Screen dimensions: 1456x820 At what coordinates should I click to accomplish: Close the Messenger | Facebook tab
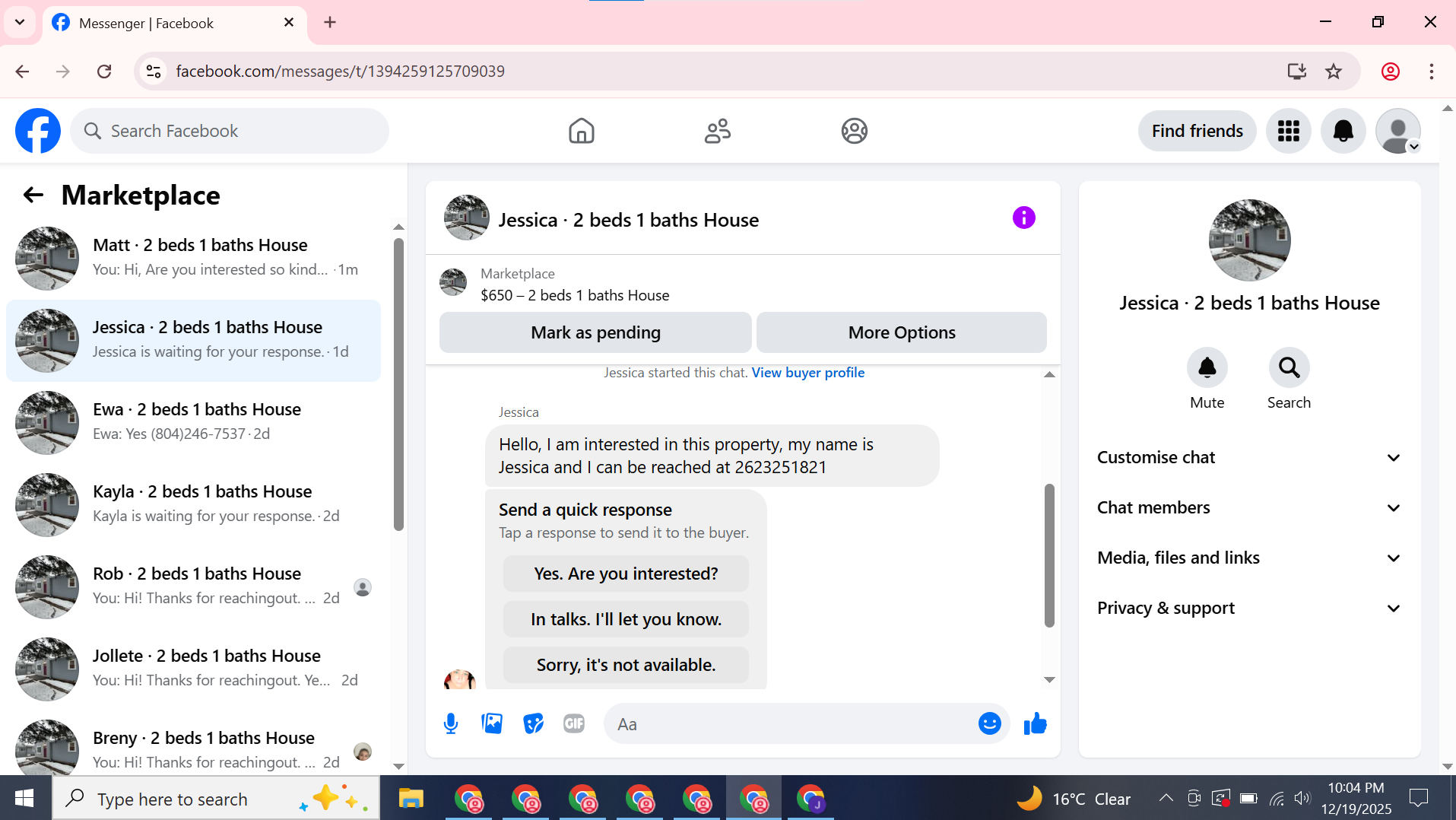pyautogui.click(x=289, y=23)
